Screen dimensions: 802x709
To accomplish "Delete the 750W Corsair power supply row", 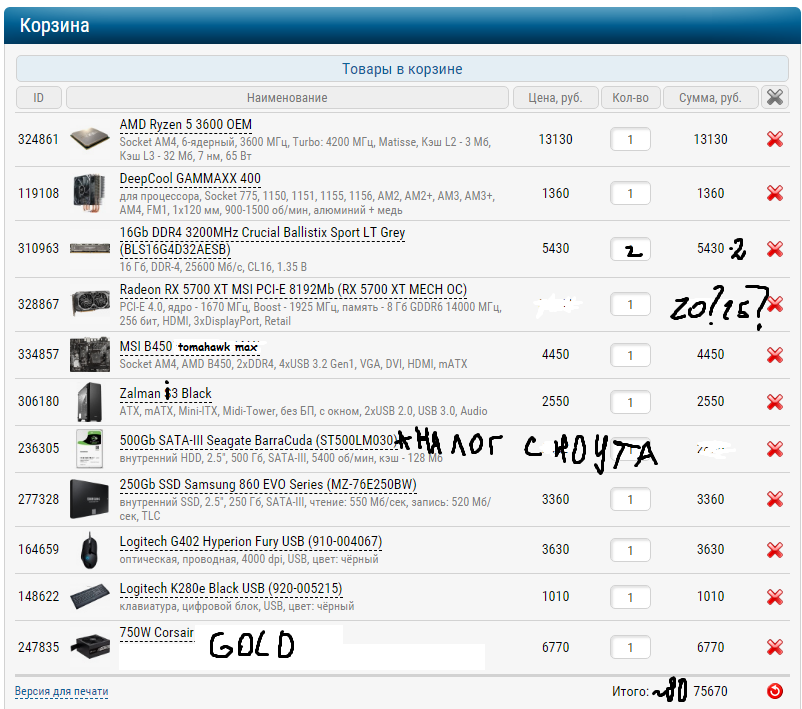I will (775, 647).
